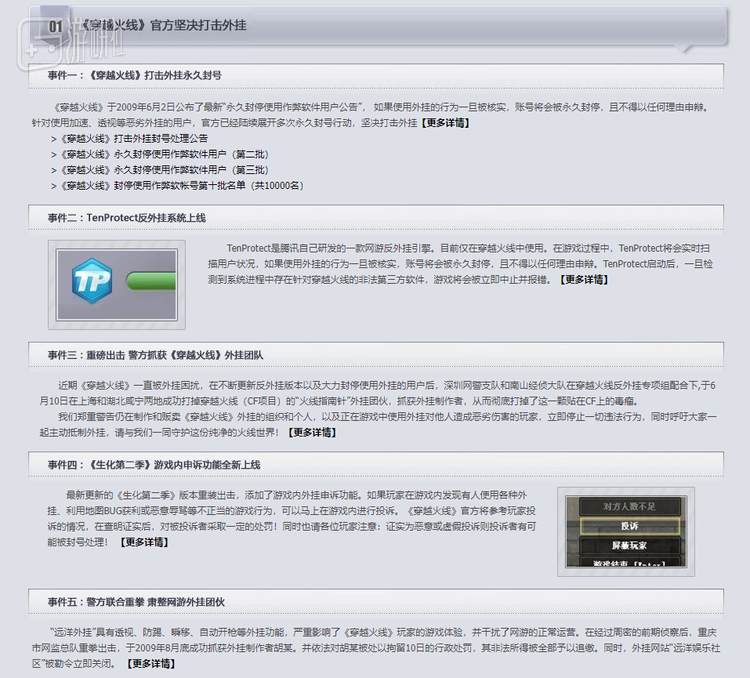Click the 01 section number badge

coord(56,26)
